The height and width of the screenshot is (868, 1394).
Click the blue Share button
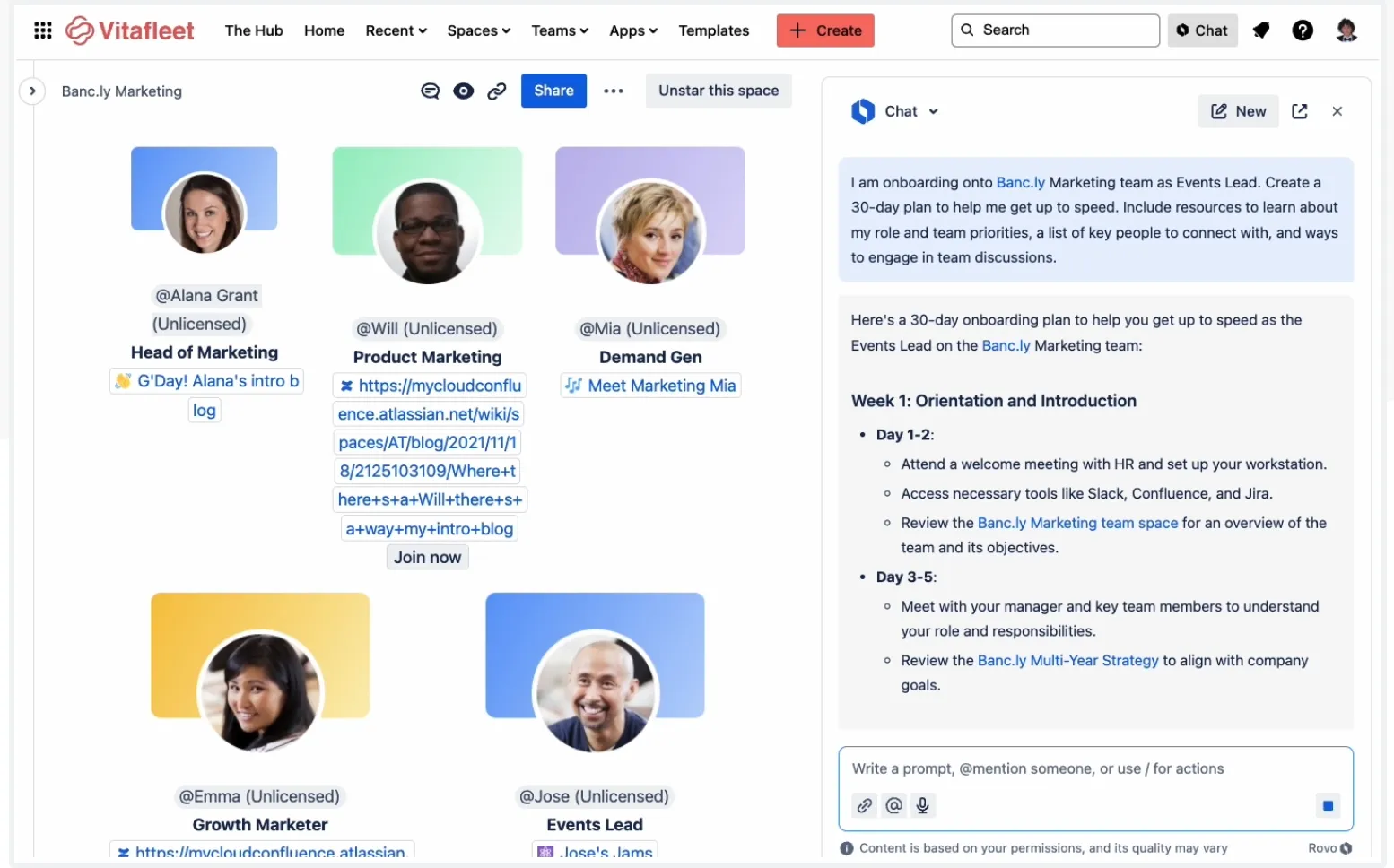(553, 91)
